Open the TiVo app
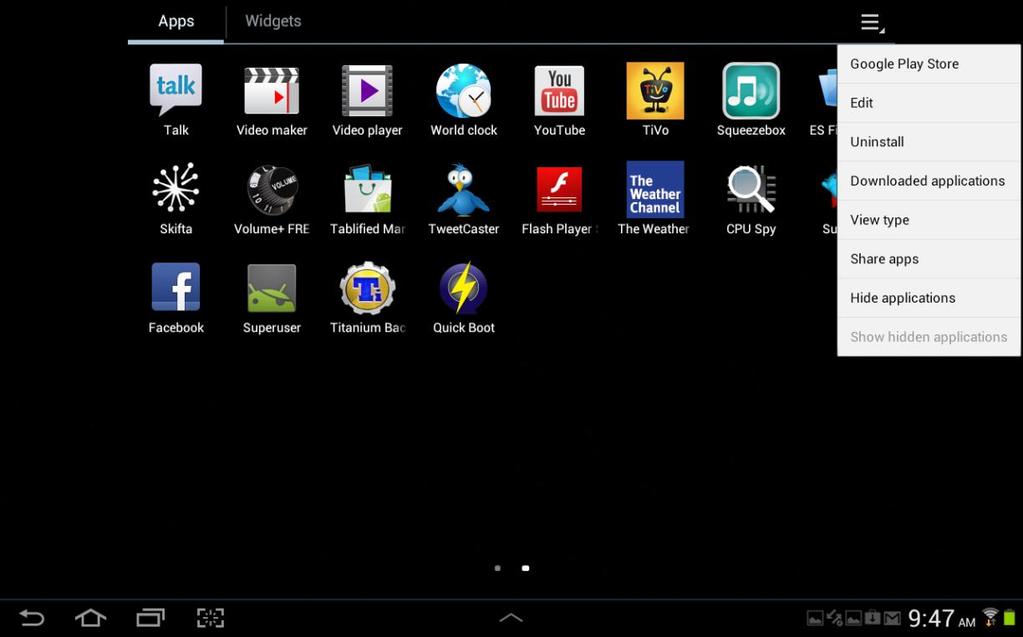 pos(655,99)
